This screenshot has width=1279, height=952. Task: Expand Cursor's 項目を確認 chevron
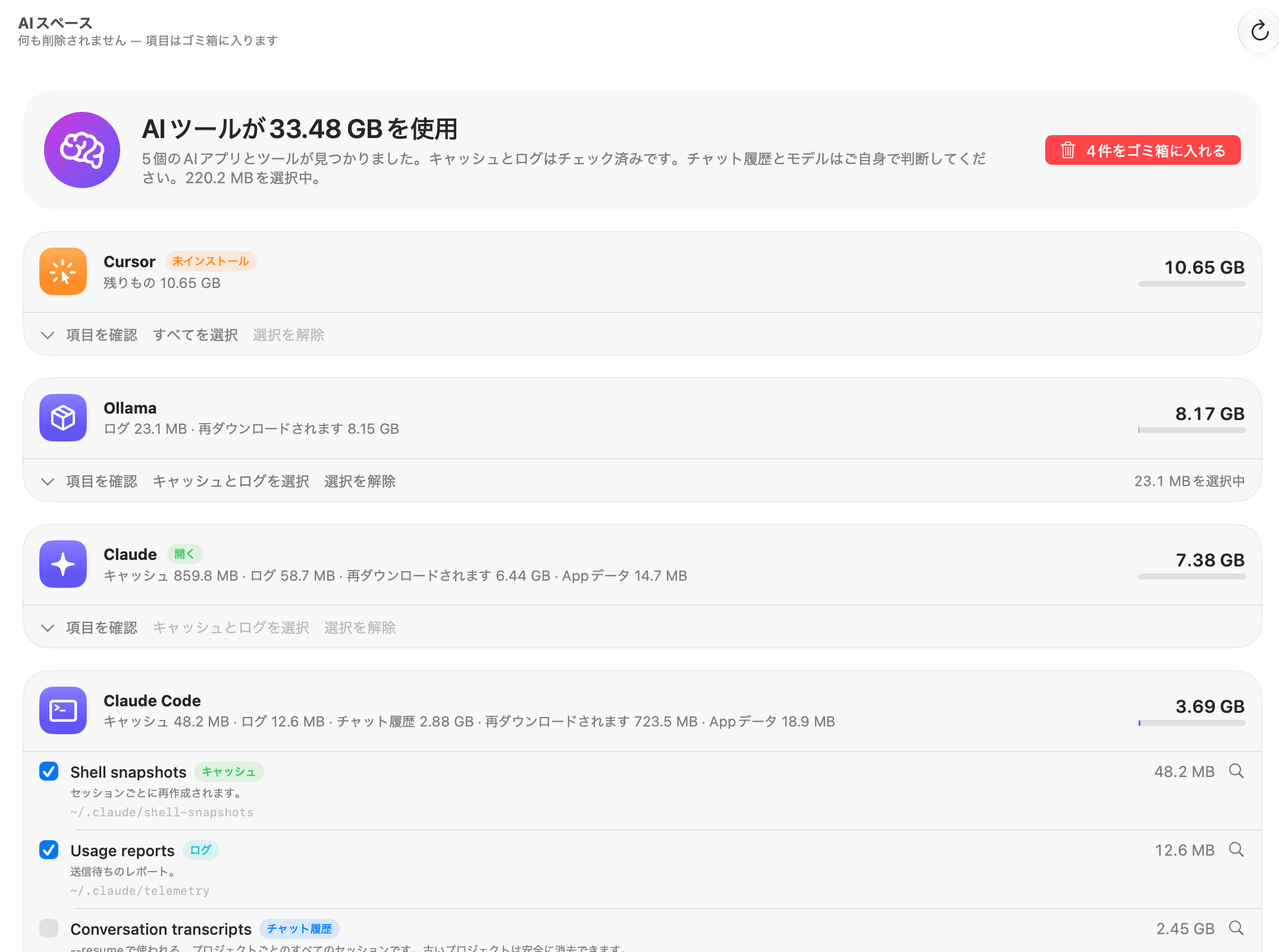[48, 335]
